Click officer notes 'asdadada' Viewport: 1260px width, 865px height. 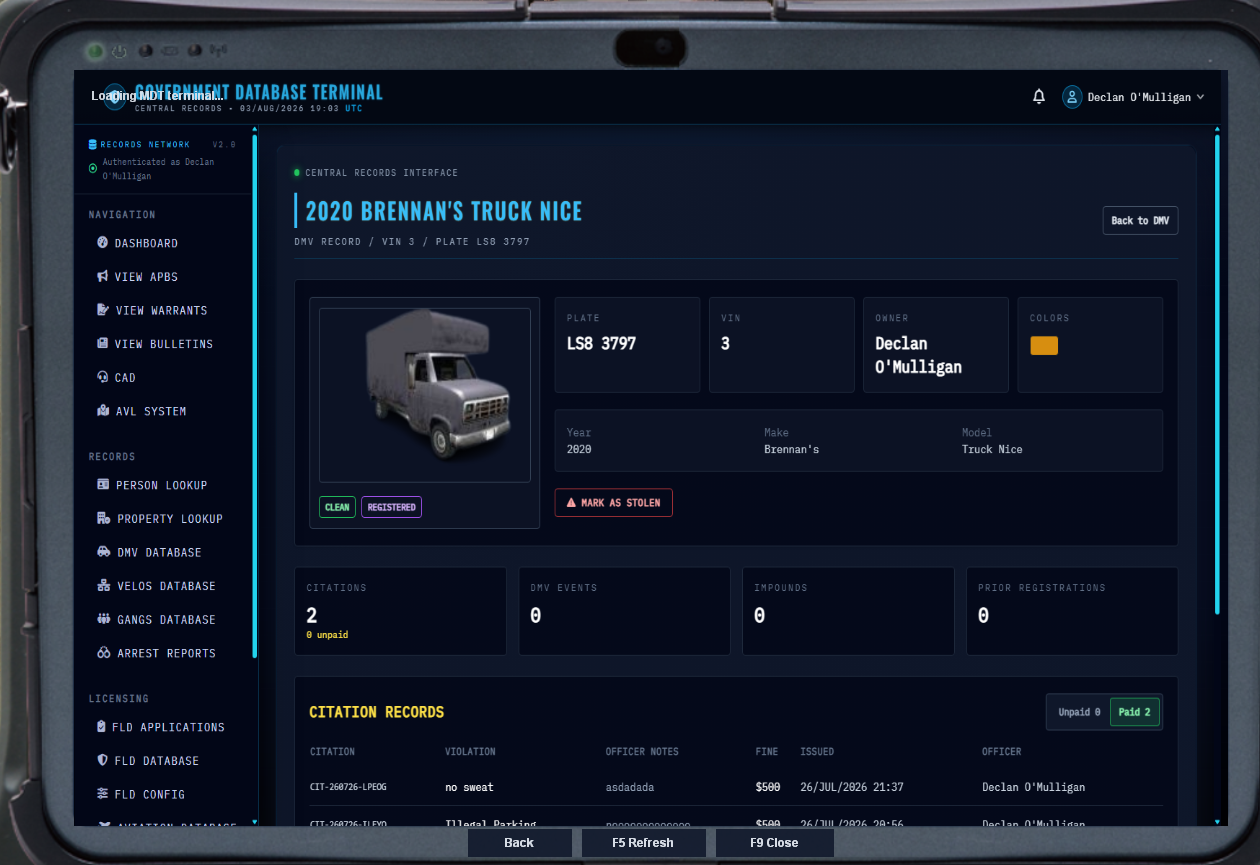630,787
